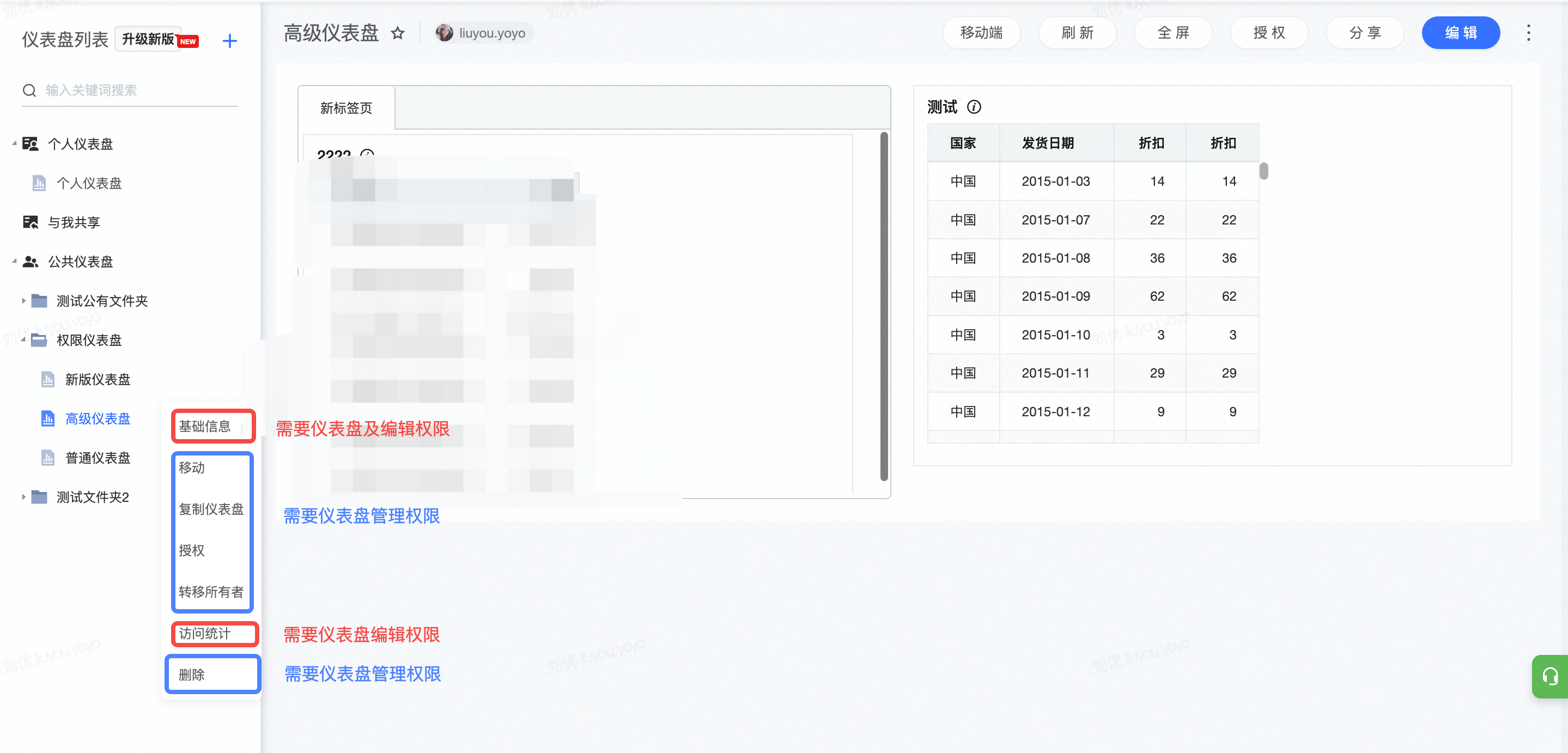Image resolution: width=1568 pixels, height=753 pixels.
Task: Click the table's vertical scrollbar thumb
Action: (x=1263, y=171)
